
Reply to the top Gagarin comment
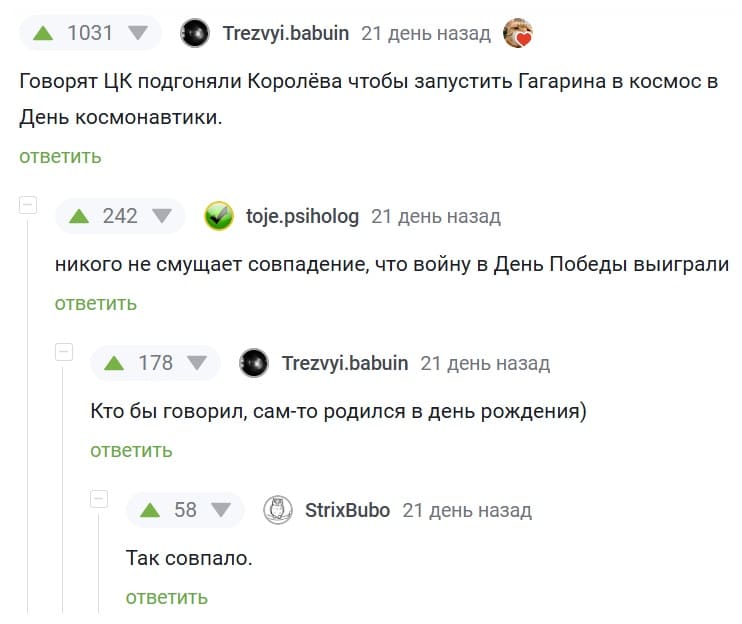click(x=60, y=156)
